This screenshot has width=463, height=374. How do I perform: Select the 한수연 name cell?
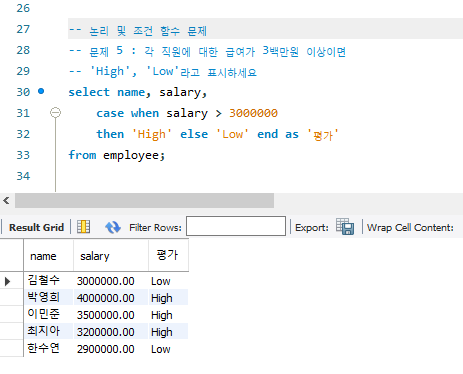[49, 349]
